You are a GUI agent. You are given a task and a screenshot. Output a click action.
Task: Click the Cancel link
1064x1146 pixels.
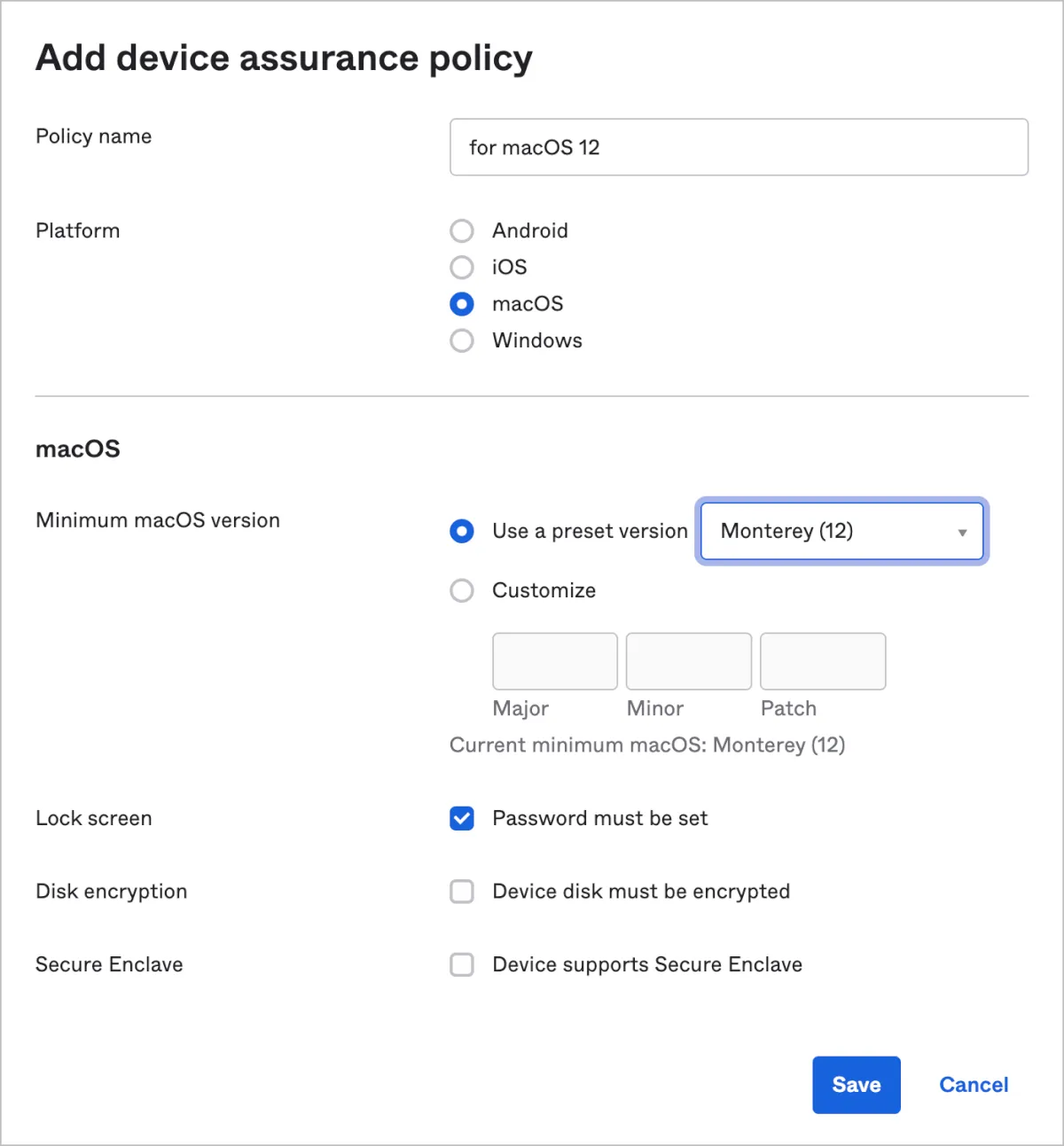[x=973, y=1085]
